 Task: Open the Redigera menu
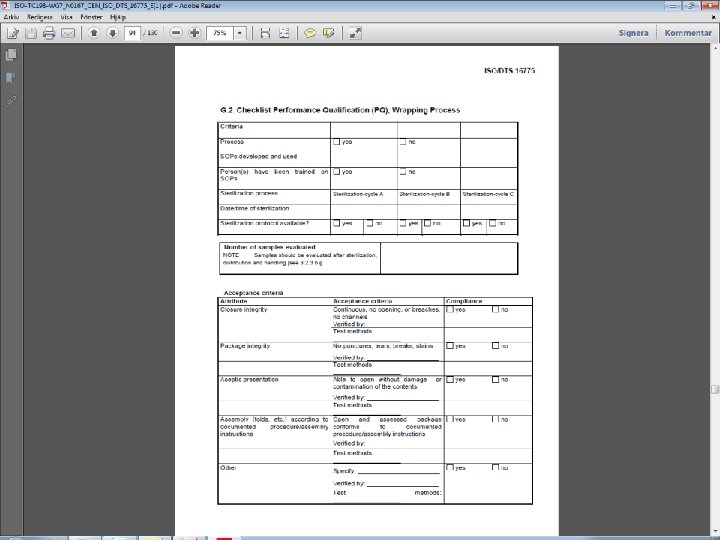click(39, 17)
